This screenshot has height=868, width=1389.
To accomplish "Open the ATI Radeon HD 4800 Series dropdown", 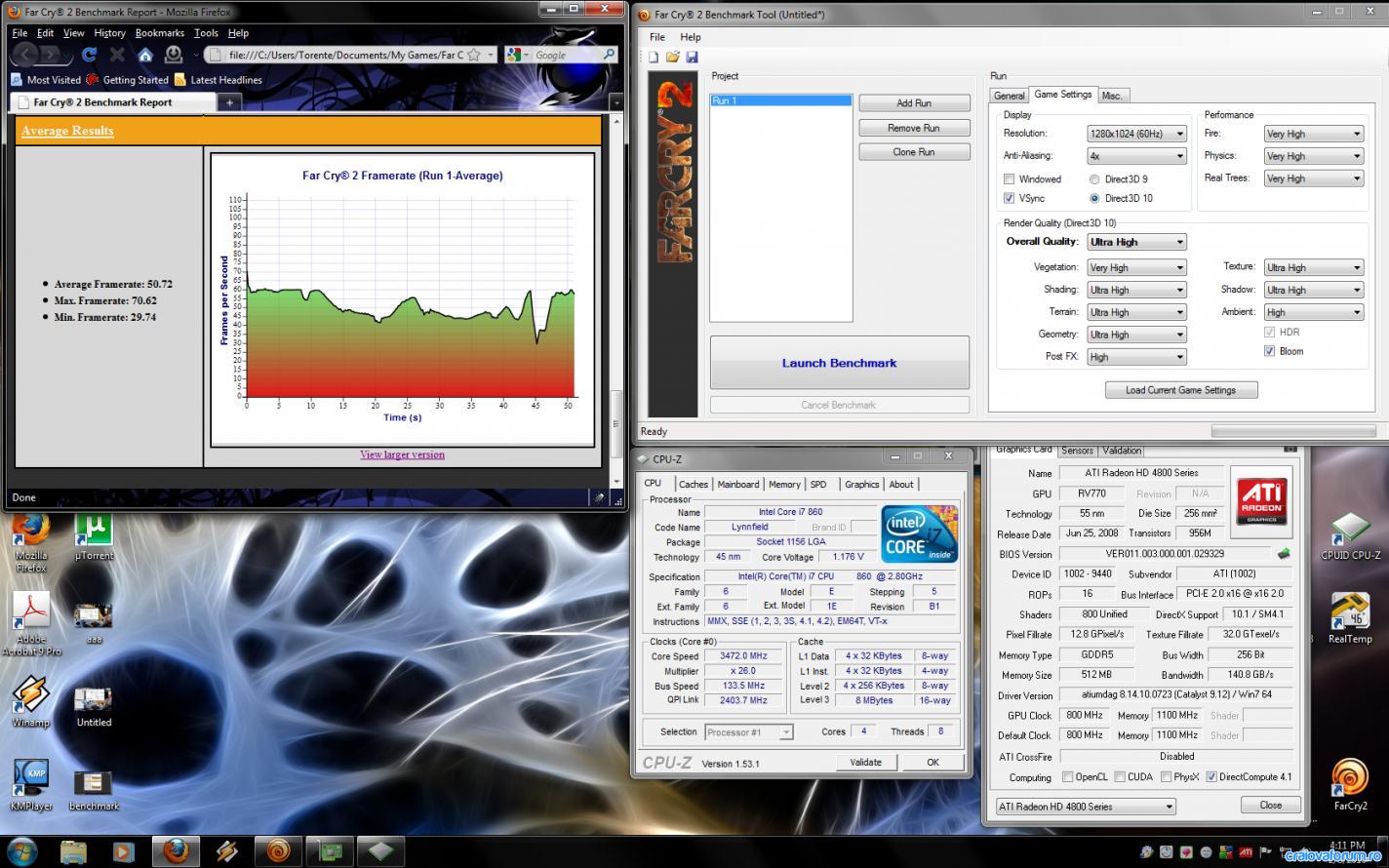I will 1086,807.
